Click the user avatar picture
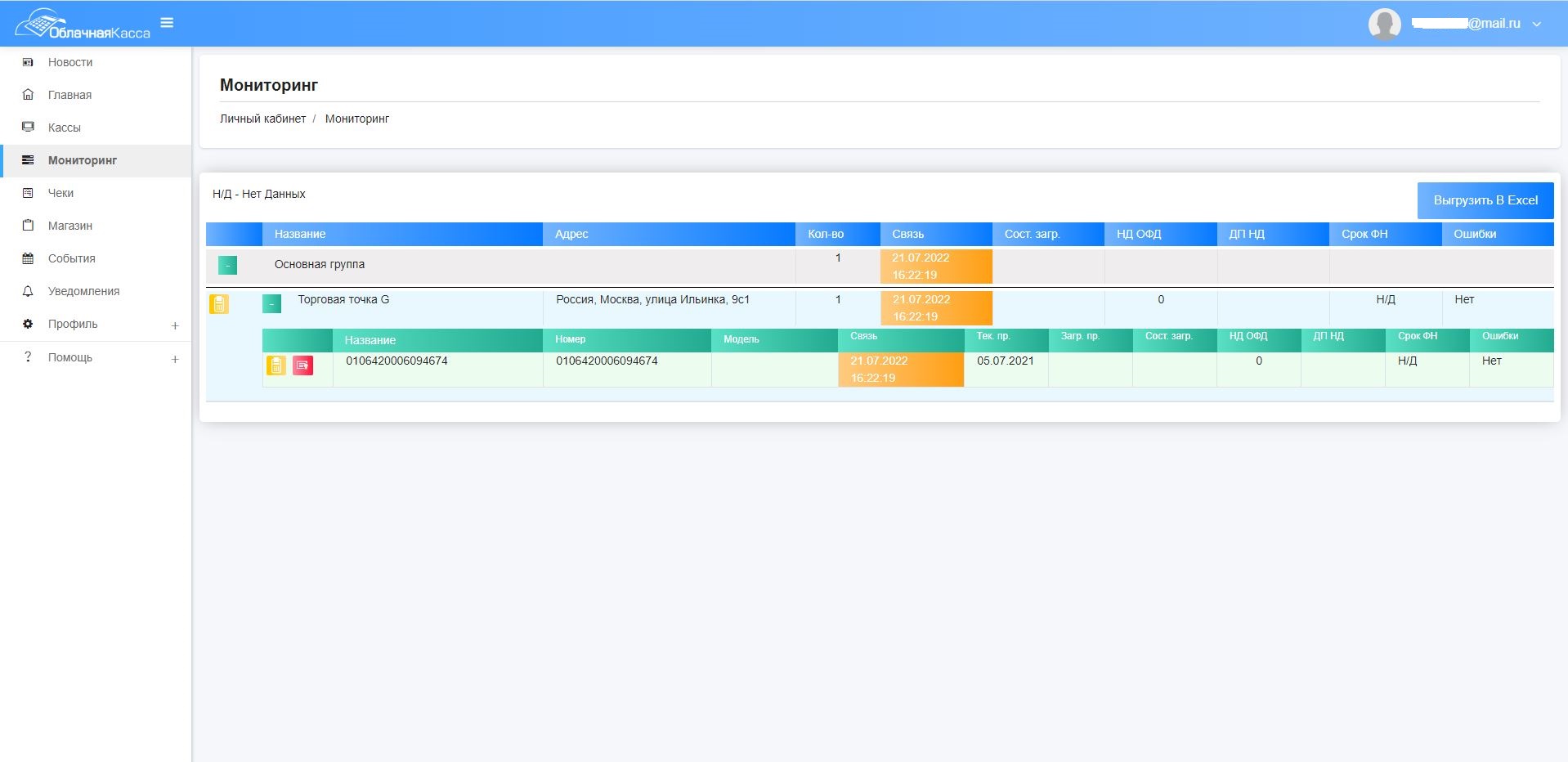This screenshot has width=1568, height=762. click(1384, 24)
